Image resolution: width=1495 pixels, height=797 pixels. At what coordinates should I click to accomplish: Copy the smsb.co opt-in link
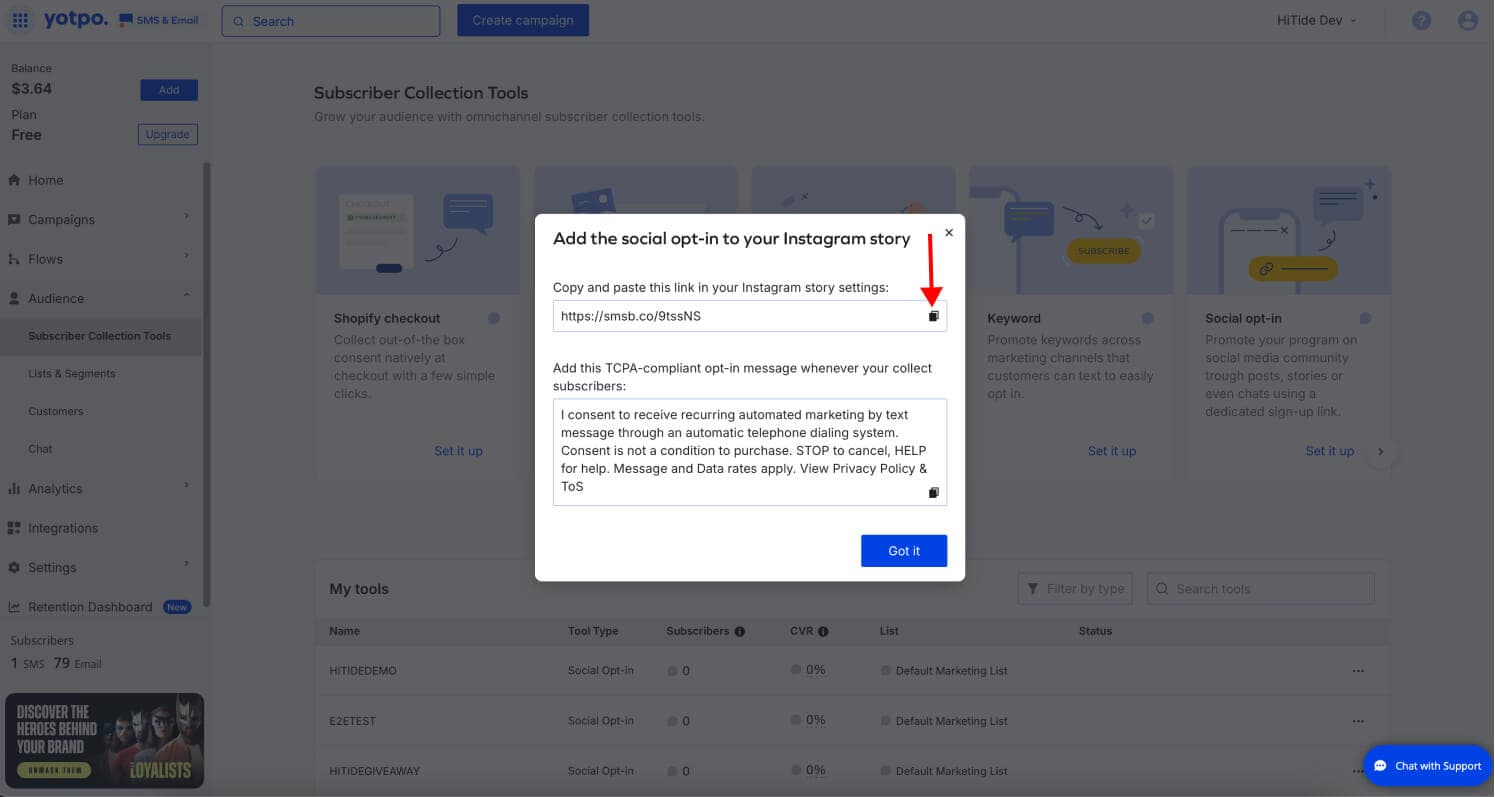pos(933,316)
